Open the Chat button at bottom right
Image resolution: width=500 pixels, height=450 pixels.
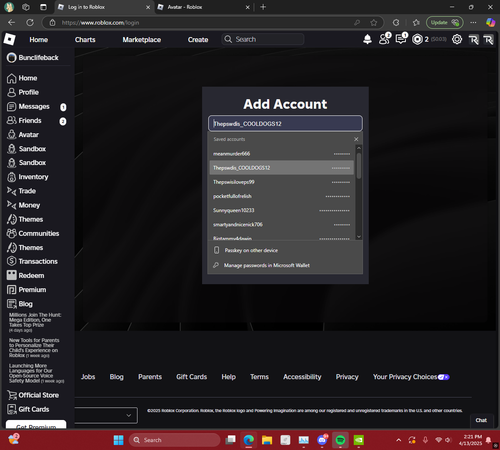click(481, 420)
